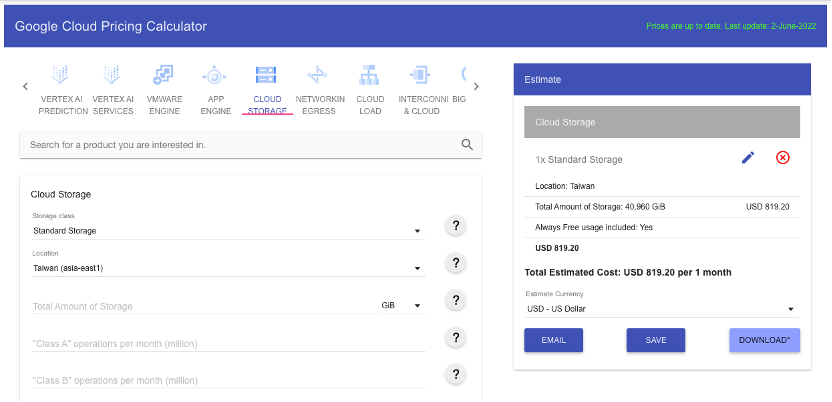Viewport: 832px width, 402px height.
Task: Switch to the Cloud Load tab label
Action: click(x=370, y=105)
